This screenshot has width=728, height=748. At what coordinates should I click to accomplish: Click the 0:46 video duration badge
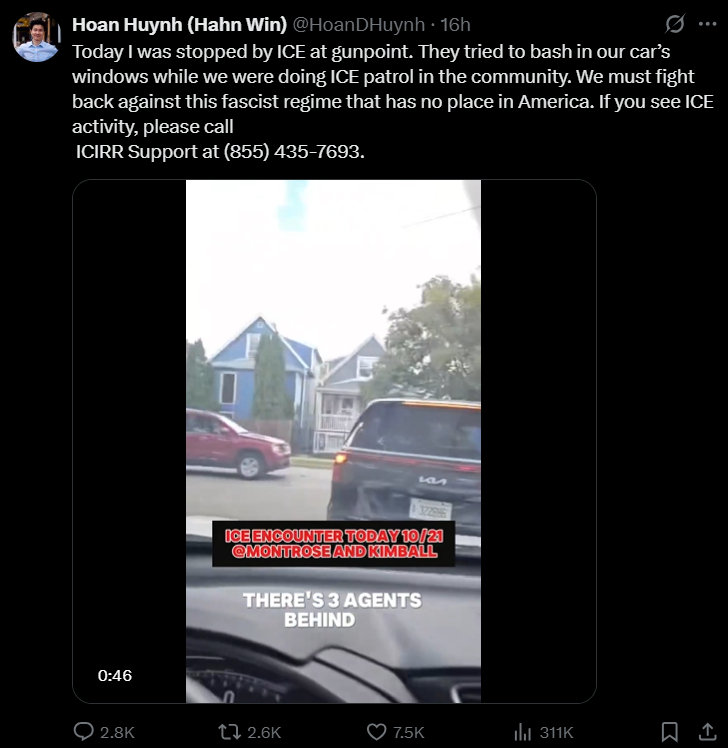115,675
